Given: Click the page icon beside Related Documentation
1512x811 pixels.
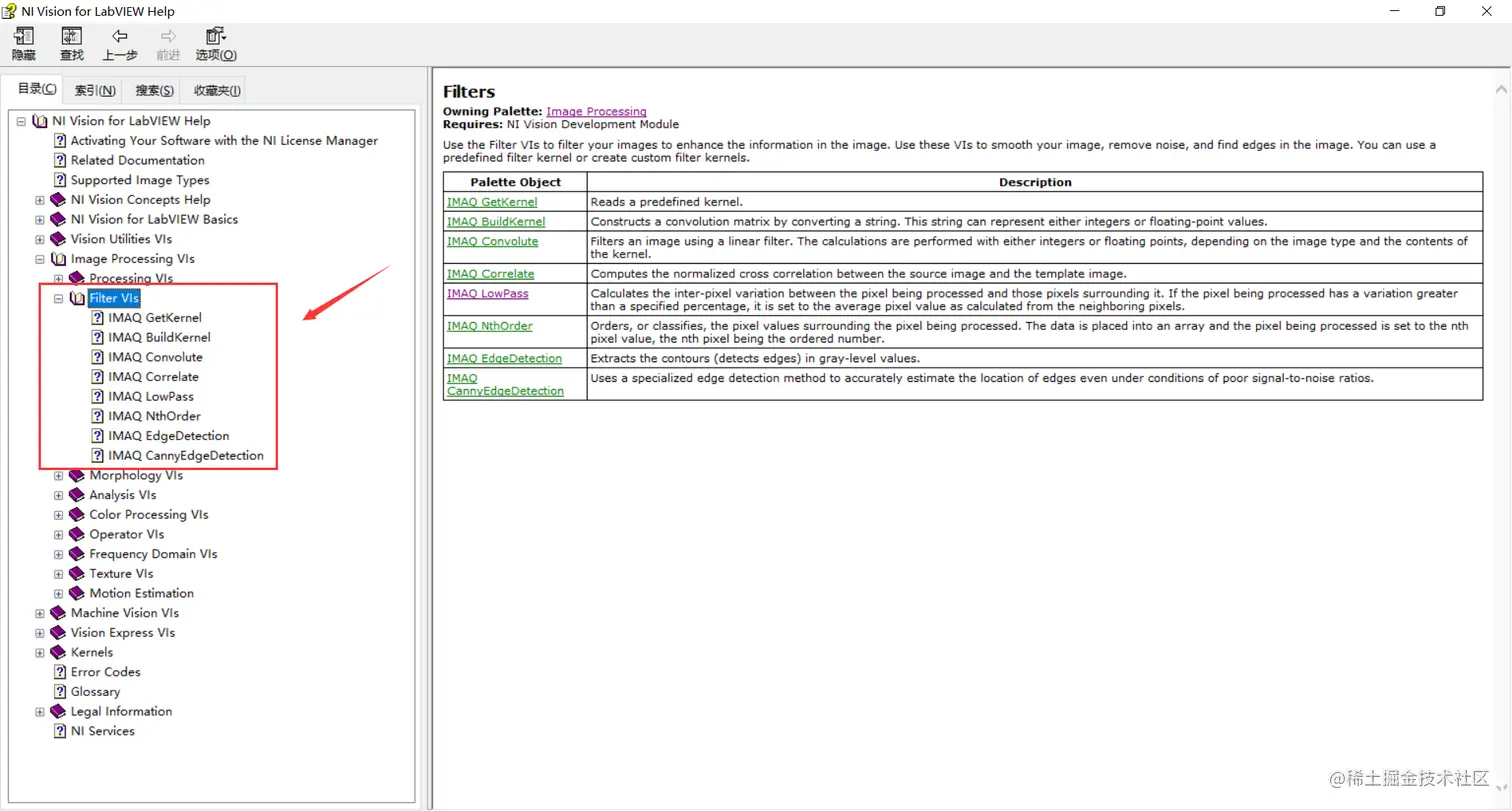Looking at the screenshot, I should (x=60, y=160).
